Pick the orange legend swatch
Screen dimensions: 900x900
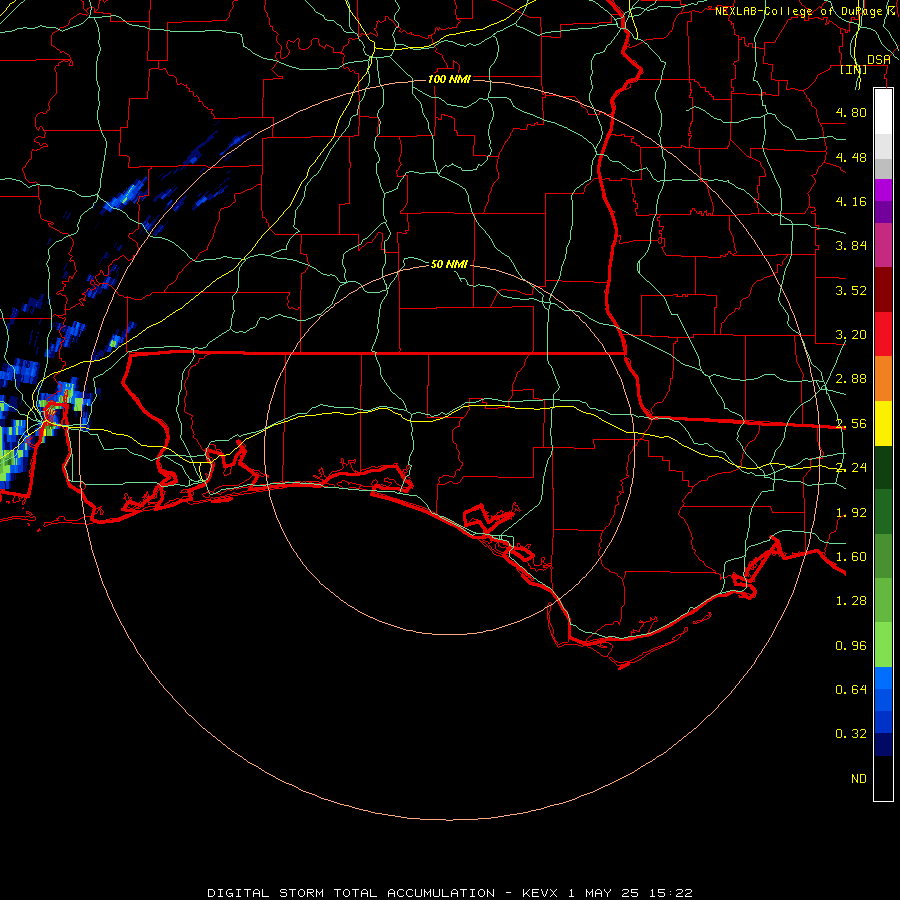(883, 379)
